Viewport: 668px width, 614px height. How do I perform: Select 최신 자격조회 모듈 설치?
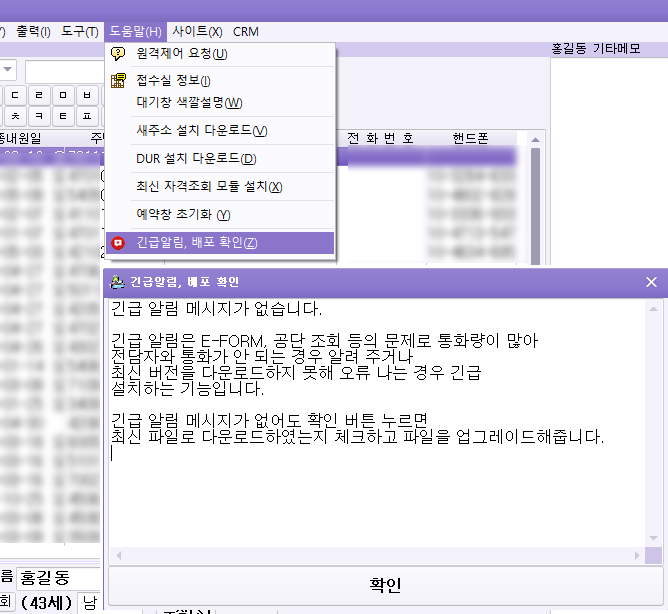pyautogui.click(x=209, y=186)
